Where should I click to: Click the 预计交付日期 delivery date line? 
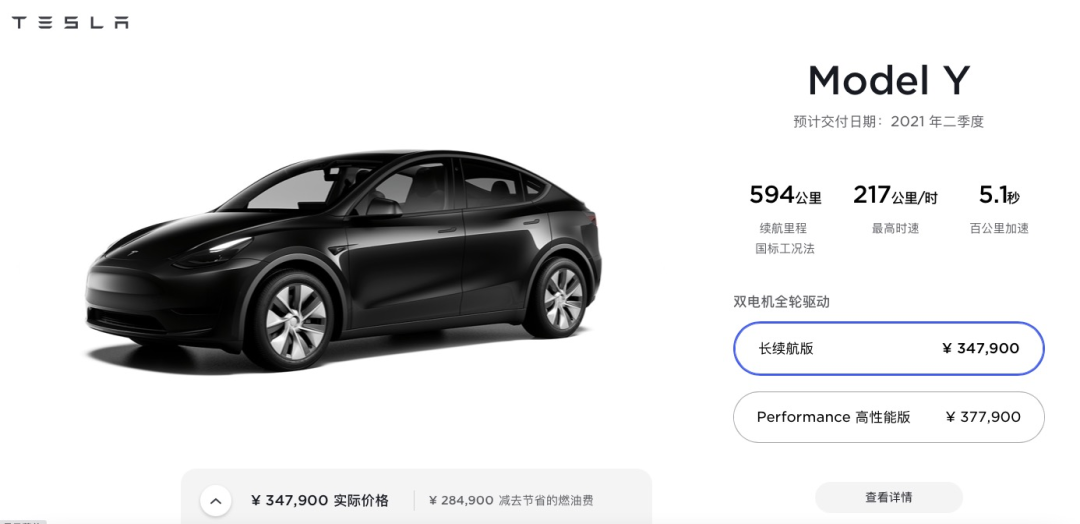point(889,122)
